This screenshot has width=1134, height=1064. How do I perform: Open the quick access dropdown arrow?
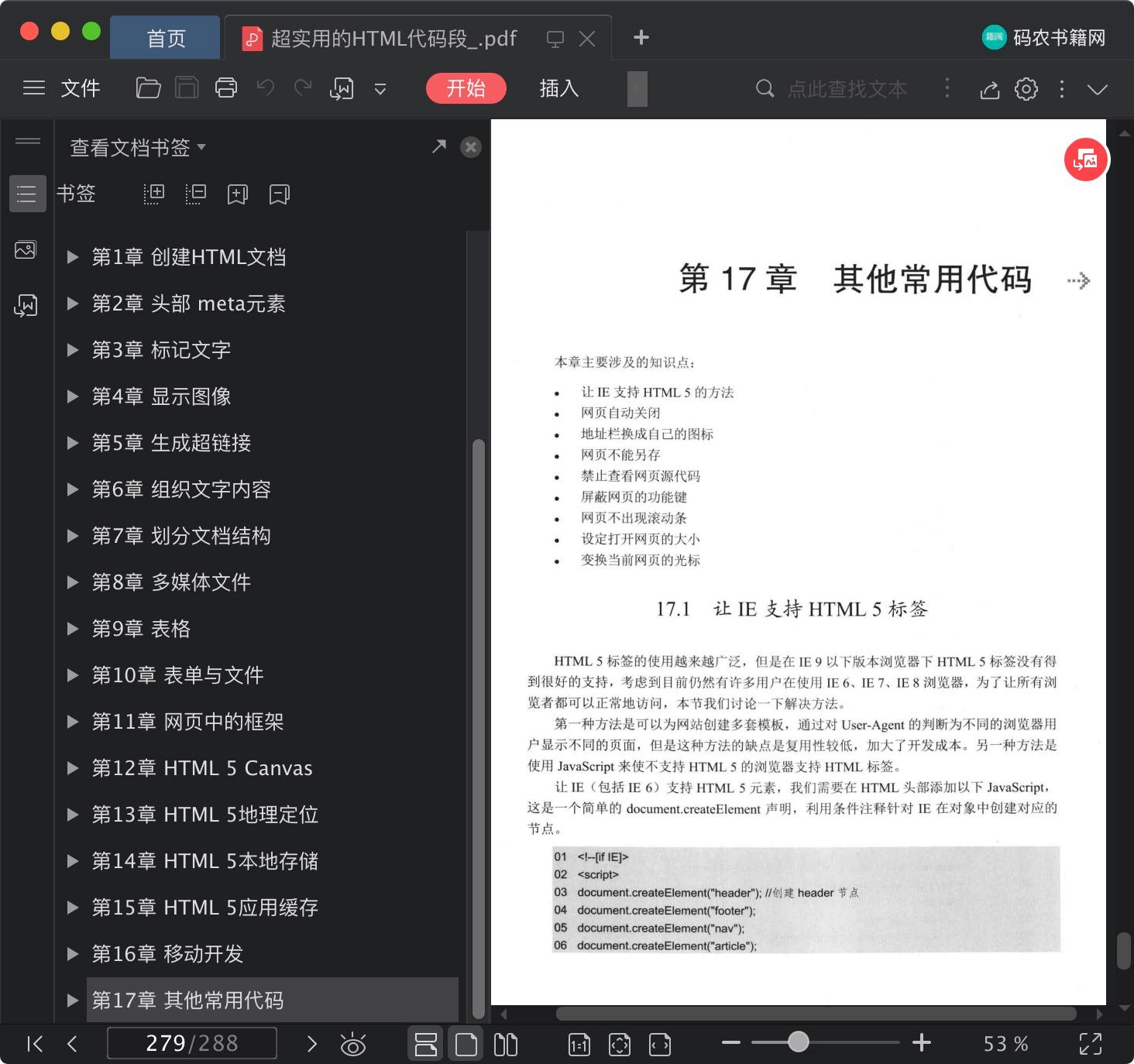tap(380, 89)
